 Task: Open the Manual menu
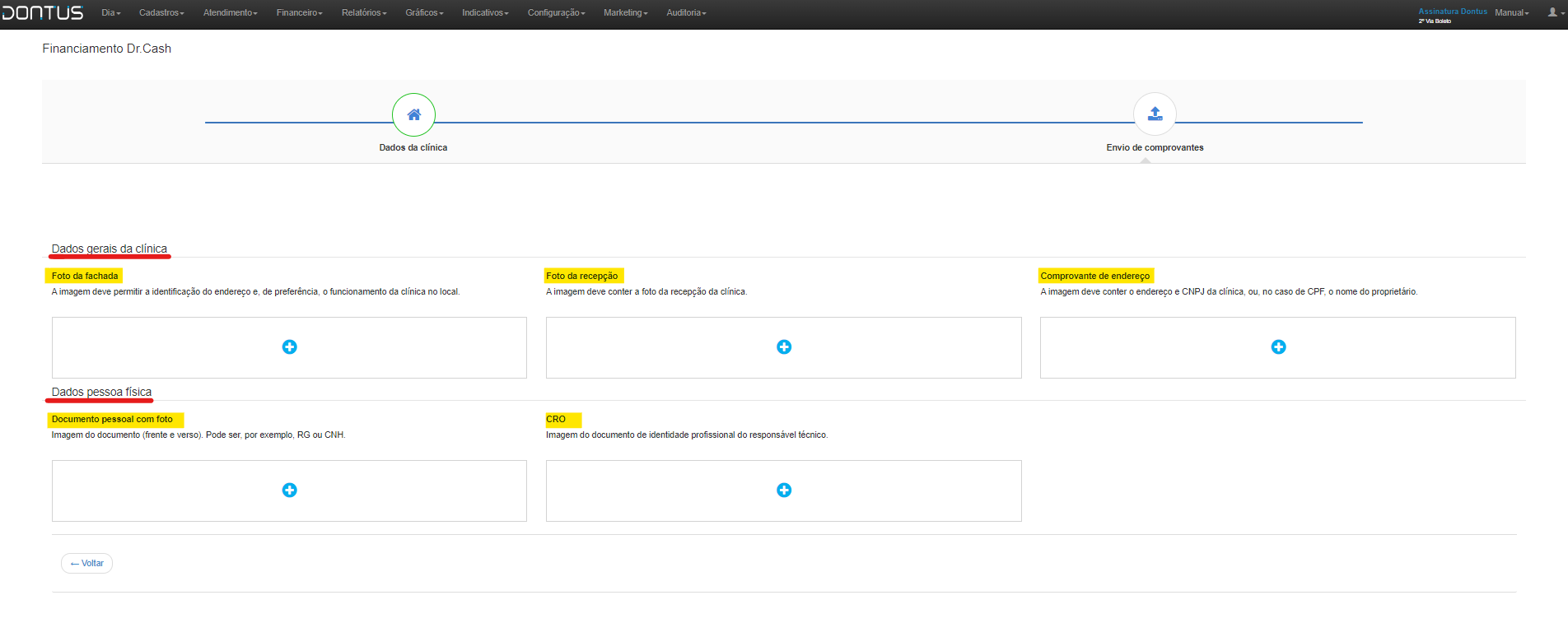click(1512, 13)
